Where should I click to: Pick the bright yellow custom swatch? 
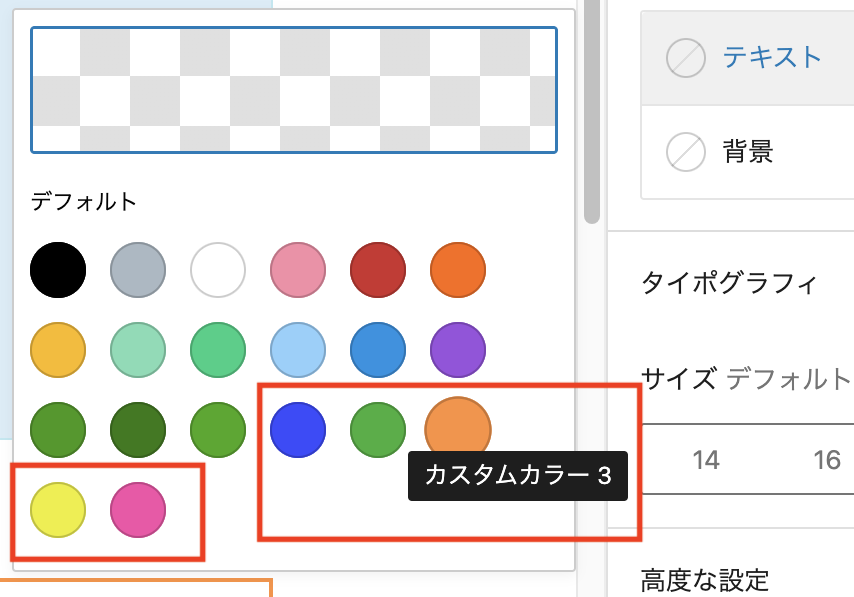58,509
